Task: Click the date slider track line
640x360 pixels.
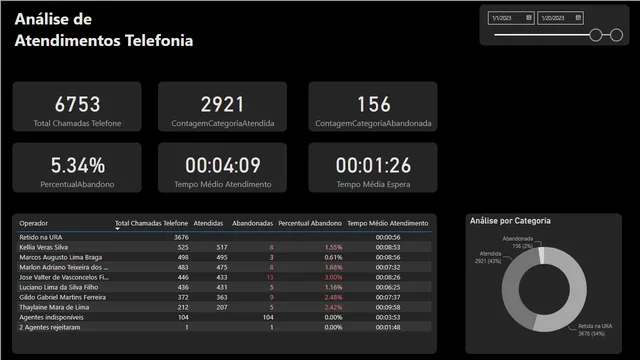Action: tap(542, 35)
